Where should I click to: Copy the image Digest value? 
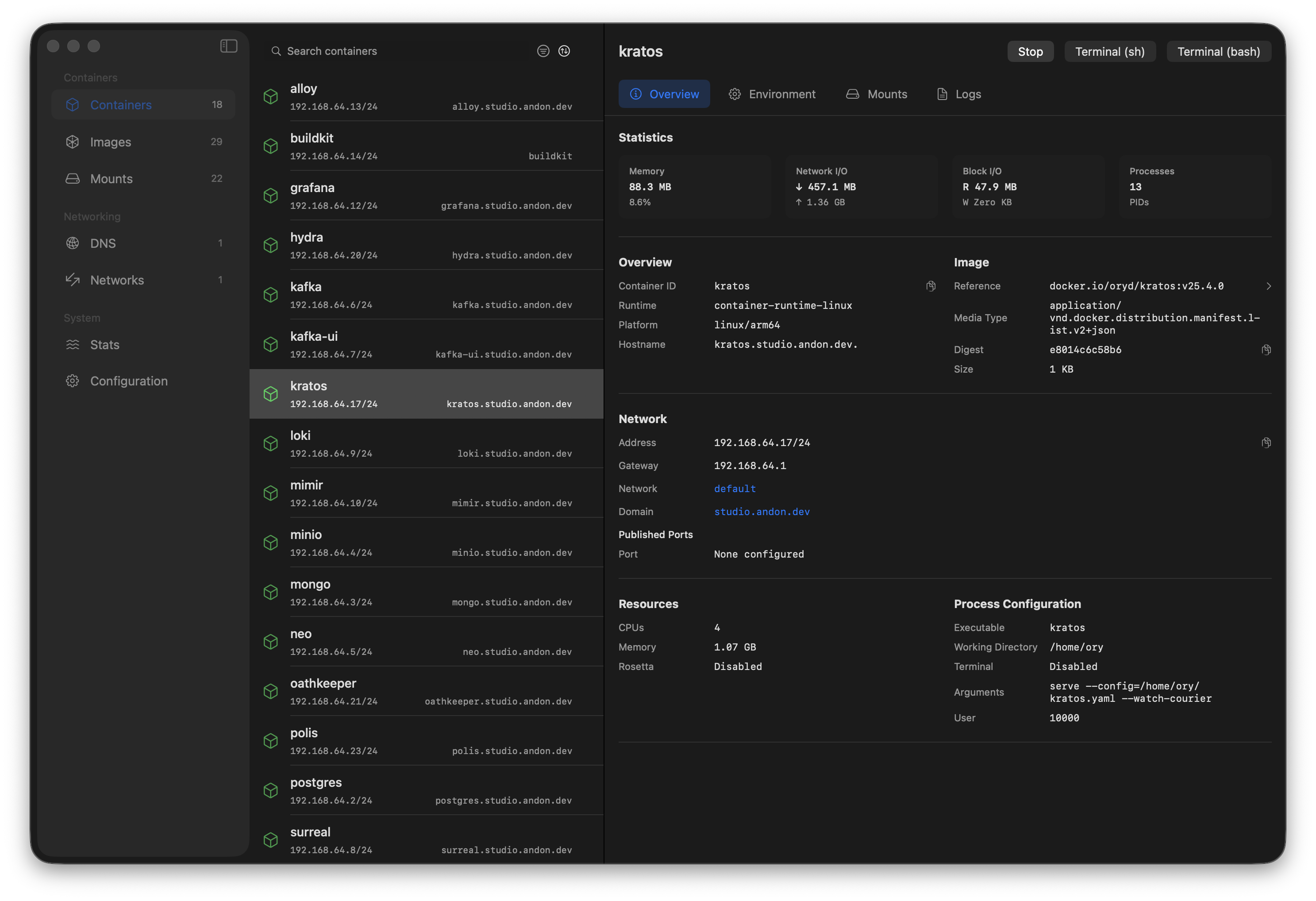point(1266,350)
